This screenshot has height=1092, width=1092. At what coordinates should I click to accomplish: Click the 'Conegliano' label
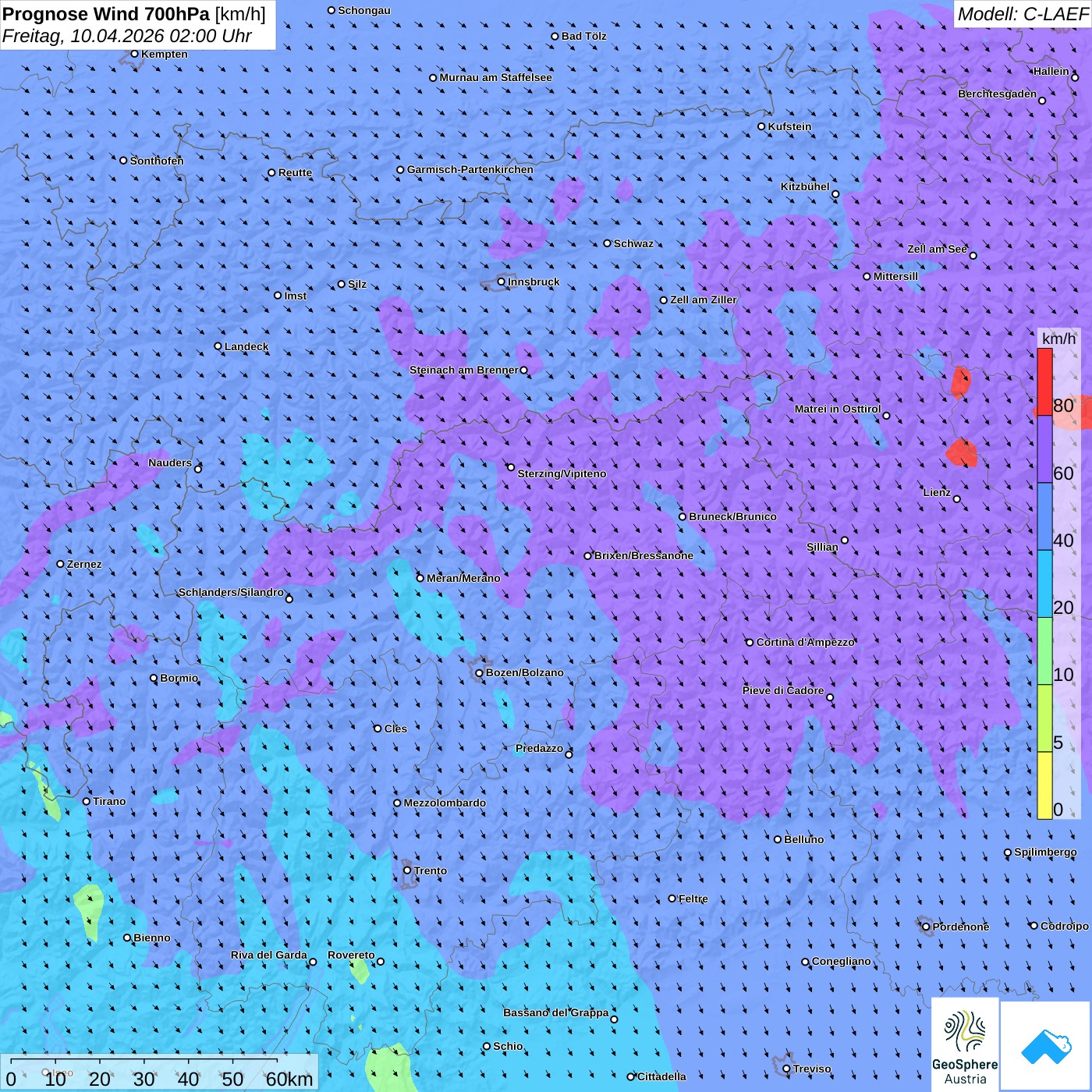pos(841,961)
